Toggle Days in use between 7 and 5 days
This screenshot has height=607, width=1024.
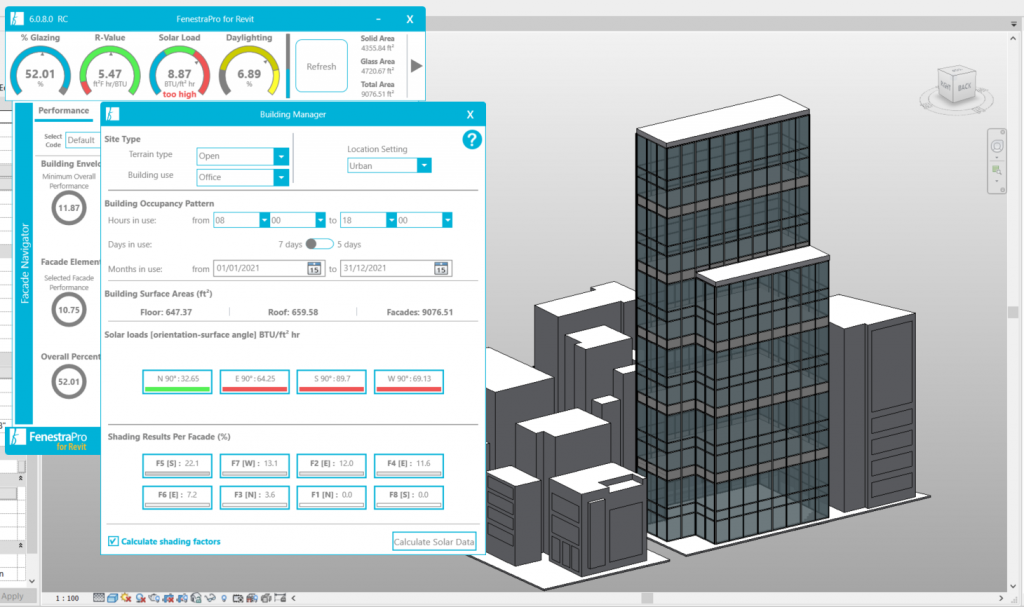pyautogui.click(x=319, y=244)
